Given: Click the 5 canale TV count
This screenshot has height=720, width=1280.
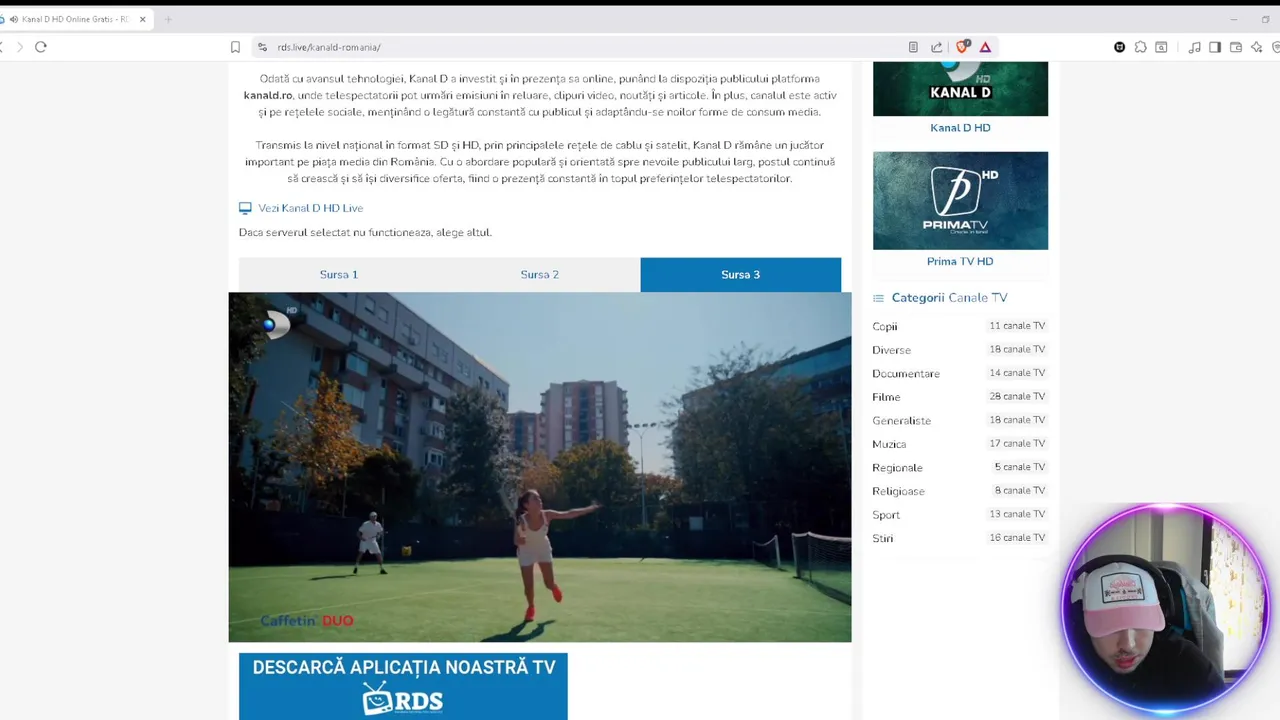Looking at the screenshot, I should pos(1020,467).
